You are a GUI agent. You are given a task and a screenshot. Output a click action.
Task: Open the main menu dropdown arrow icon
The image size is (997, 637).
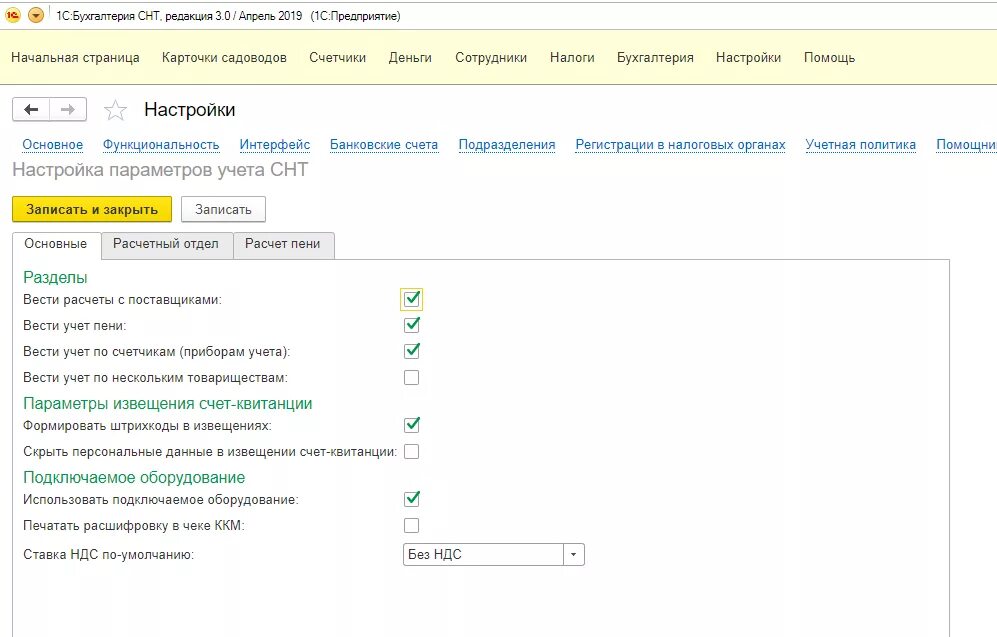pos(36,15)
